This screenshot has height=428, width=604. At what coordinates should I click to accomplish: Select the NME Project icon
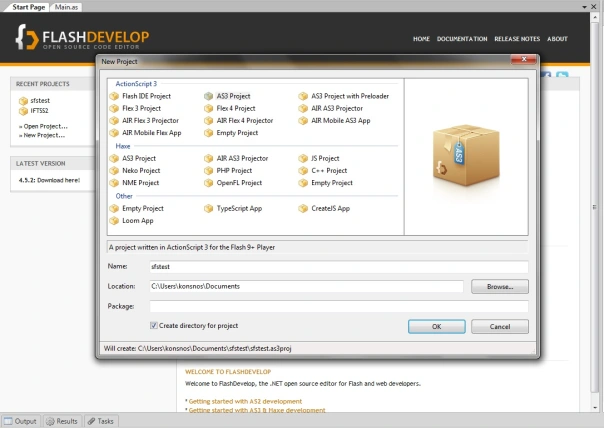(x=114, y=183)
